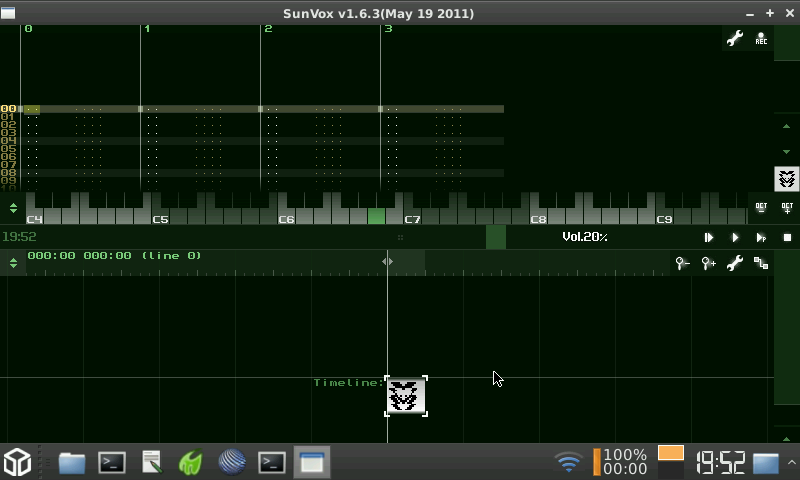The width and height of the screenshot is (800, 480).
Task: Expand the taskbar tray up-arrow
Action: click(x=791, y=462)
